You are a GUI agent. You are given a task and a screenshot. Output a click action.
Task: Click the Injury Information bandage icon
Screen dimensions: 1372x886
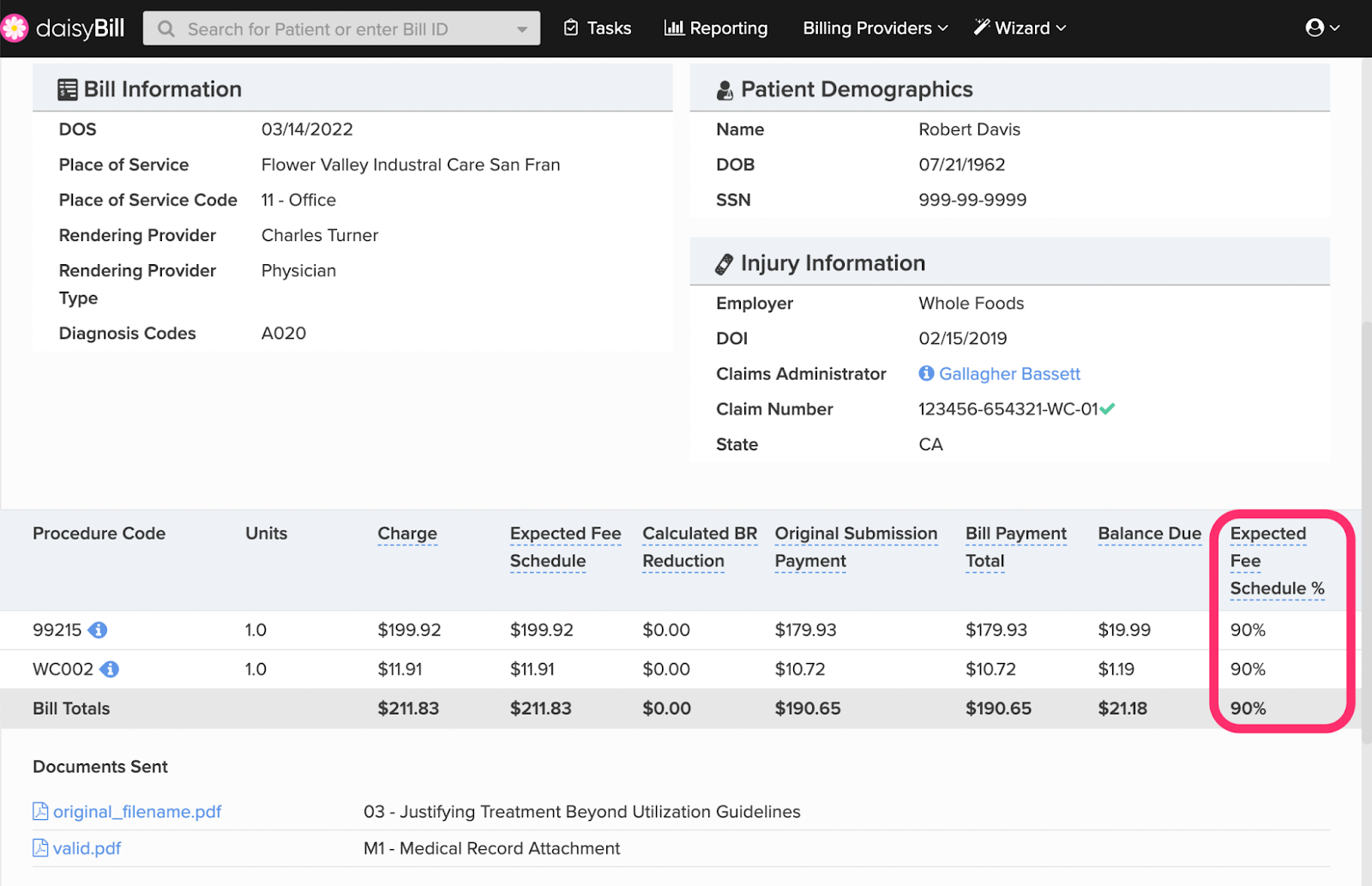coord(725,264)
